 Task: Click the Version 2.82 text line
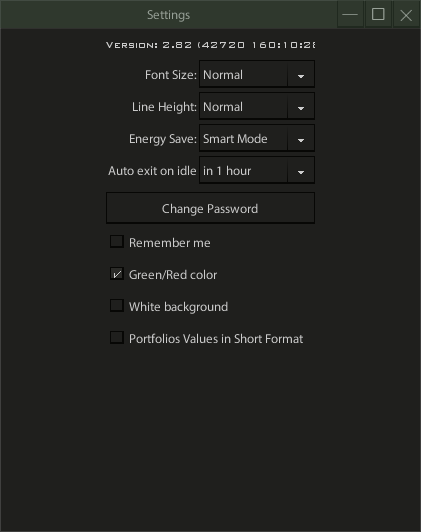210,45
